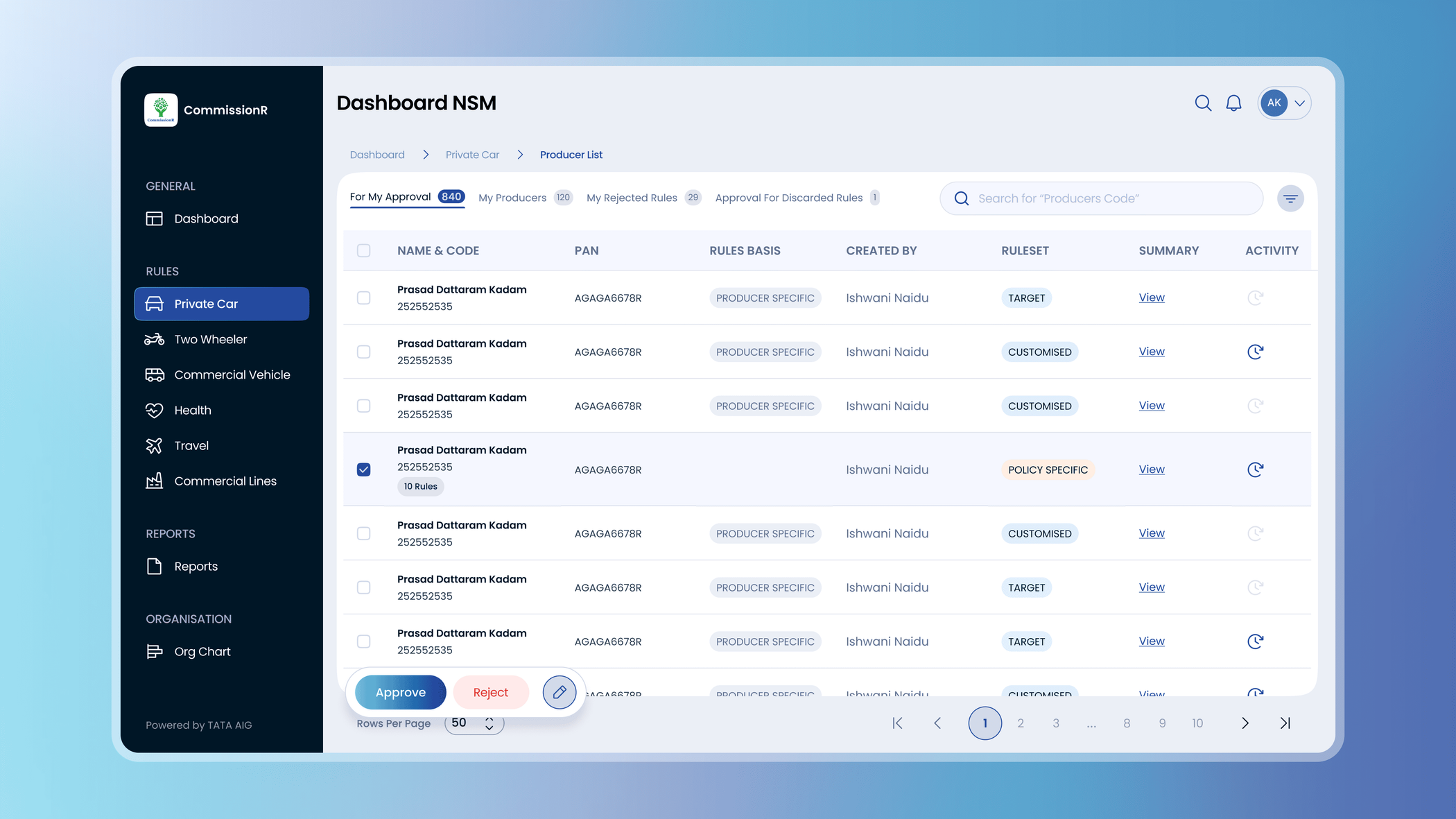Click breadcrumb chevron after Private Car

[520, 155]
